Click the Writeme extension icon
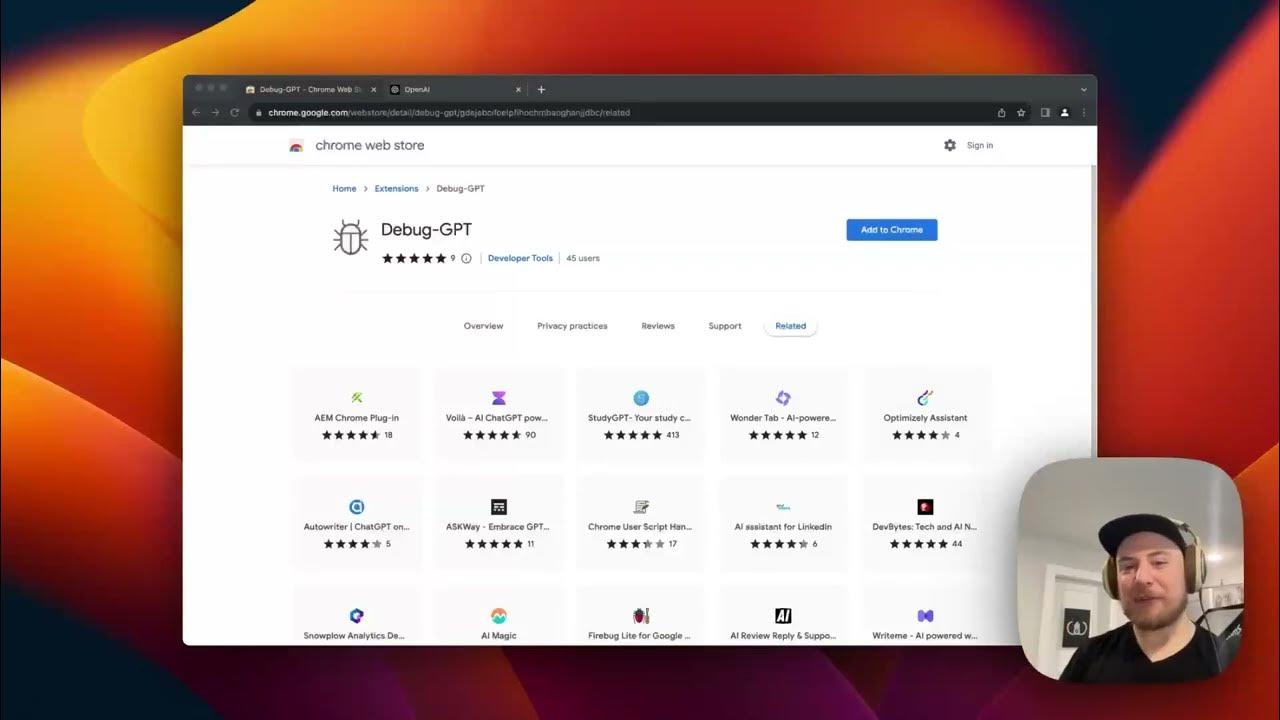The image size is (1280, 720). [925, 616]
